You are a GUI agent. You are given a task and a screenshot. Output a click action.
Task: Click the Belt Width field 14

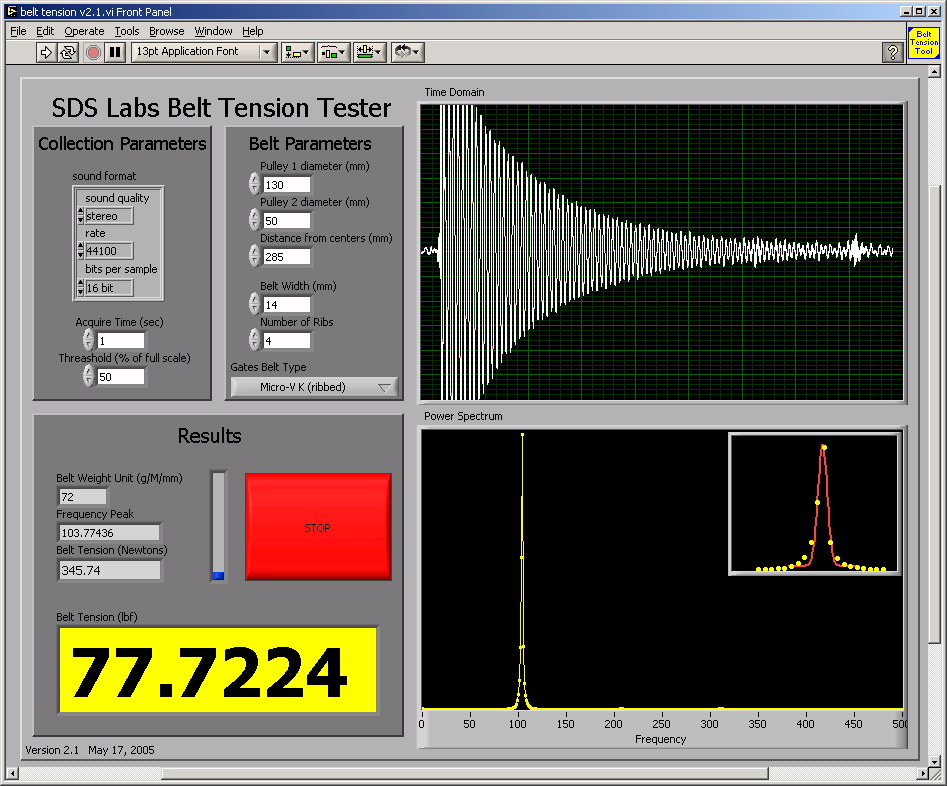pos(287,304)
